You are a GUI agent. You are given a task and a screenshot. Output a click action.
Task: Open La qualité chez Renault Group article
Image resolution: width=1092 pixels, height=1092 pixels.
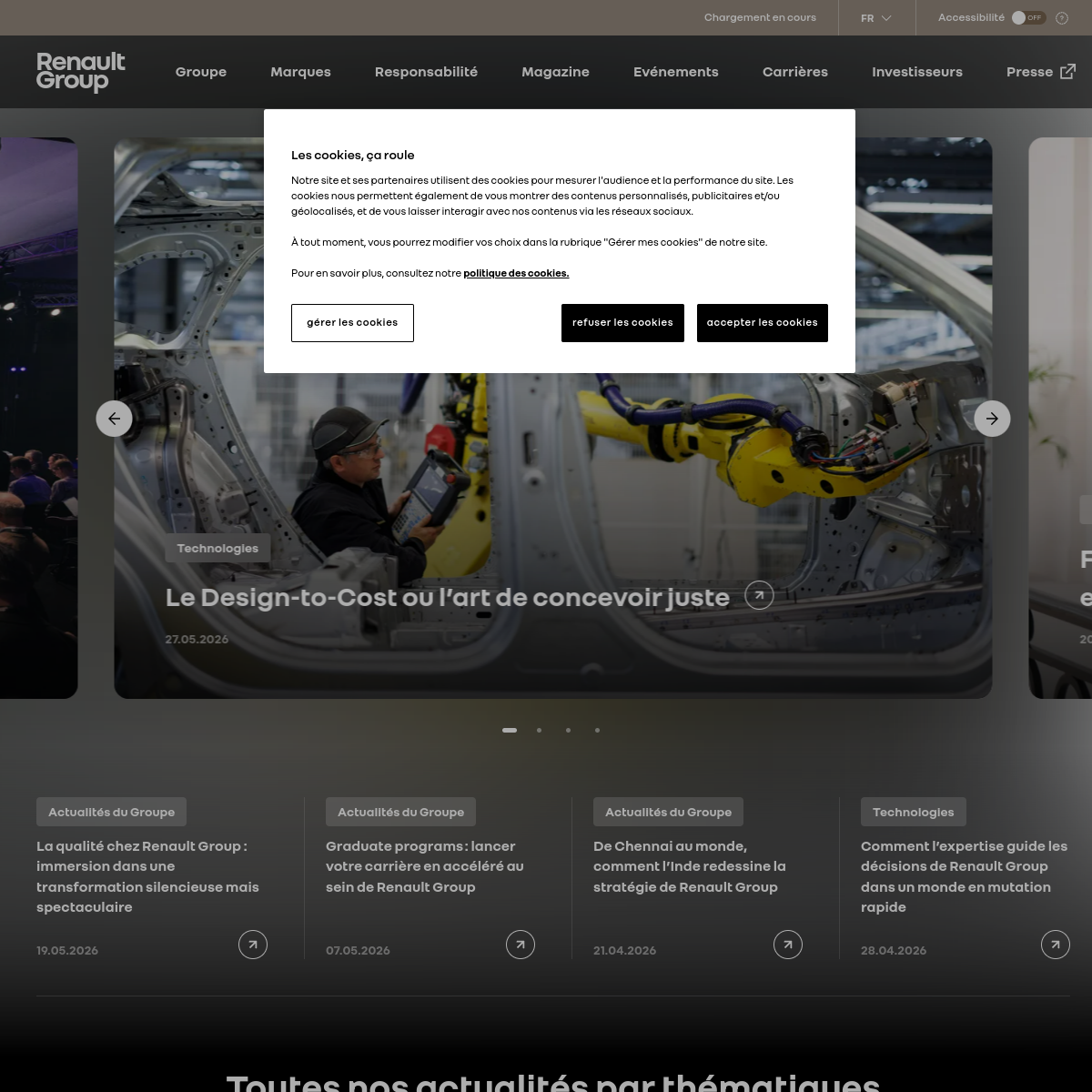[148, 876]
